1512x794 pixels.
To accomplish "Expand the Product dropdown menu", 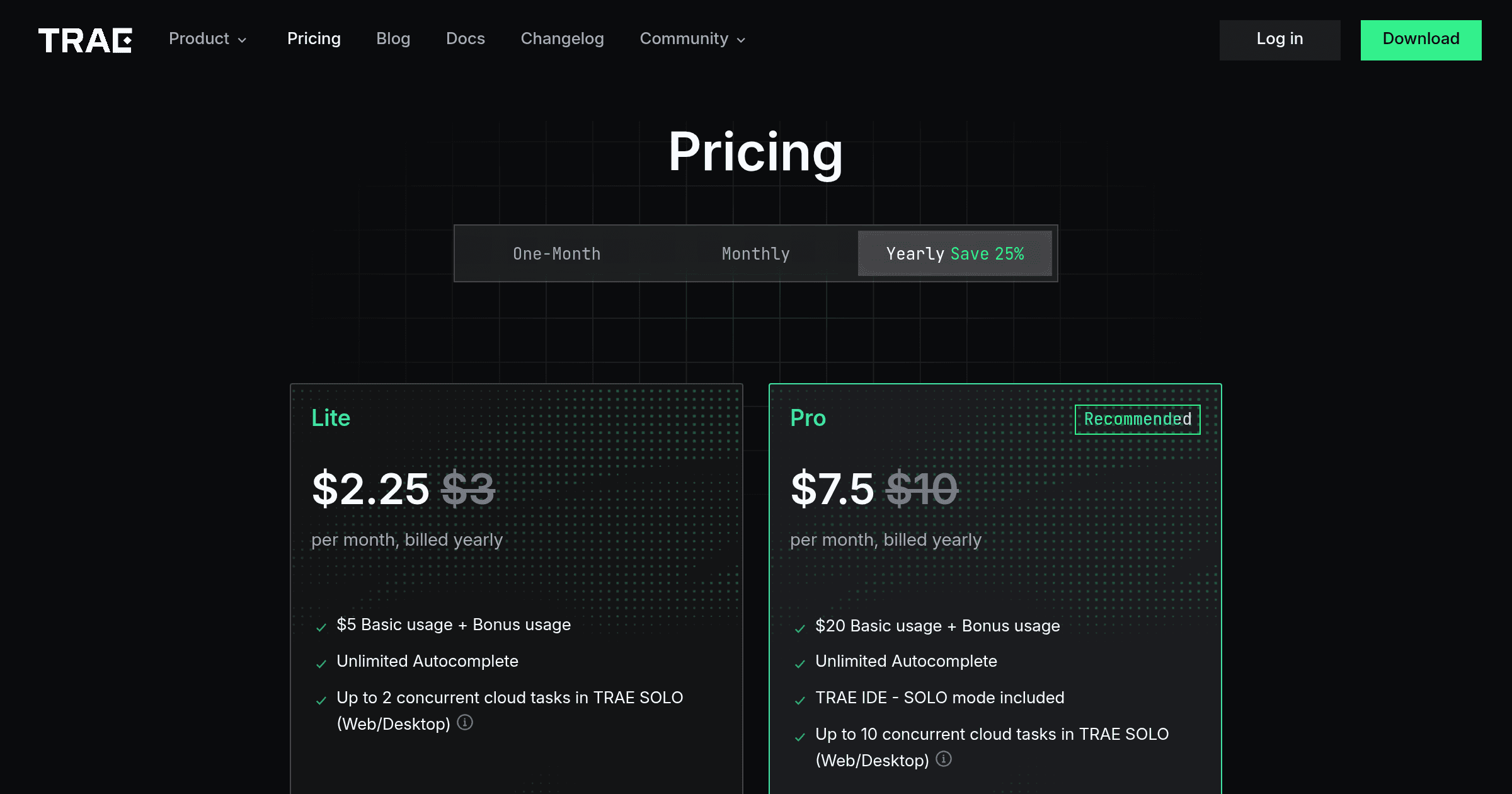I will point(207,39).
